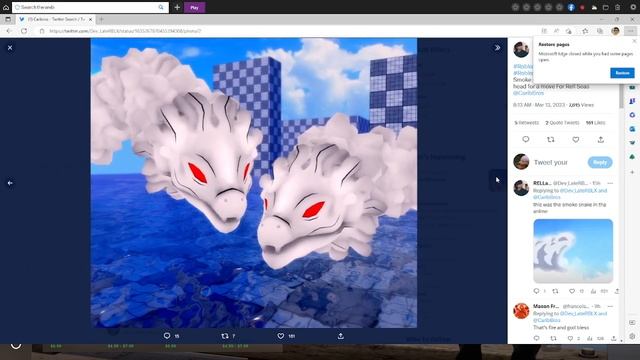640x360 pixels.
Task: Like the photo using the heart under it
Action: point(280,336)
